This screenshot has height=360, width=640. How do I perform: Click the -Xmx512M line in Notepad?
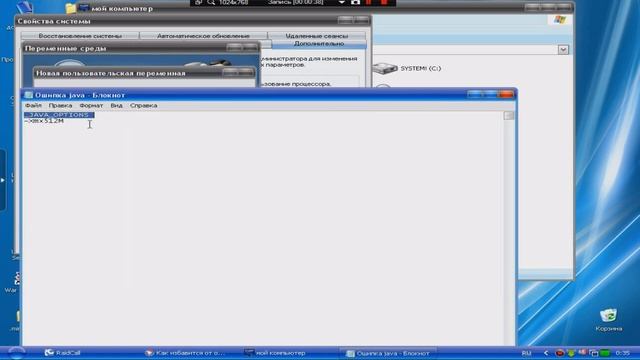pos(44,121)
